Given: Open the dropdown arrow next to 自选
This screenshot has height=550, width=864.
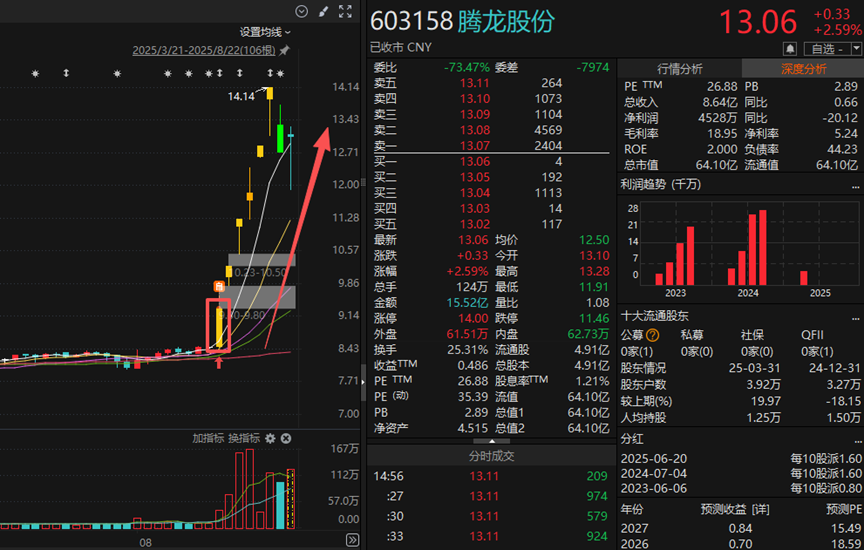Looking at the screenshot, I should (x=856, y=49).
